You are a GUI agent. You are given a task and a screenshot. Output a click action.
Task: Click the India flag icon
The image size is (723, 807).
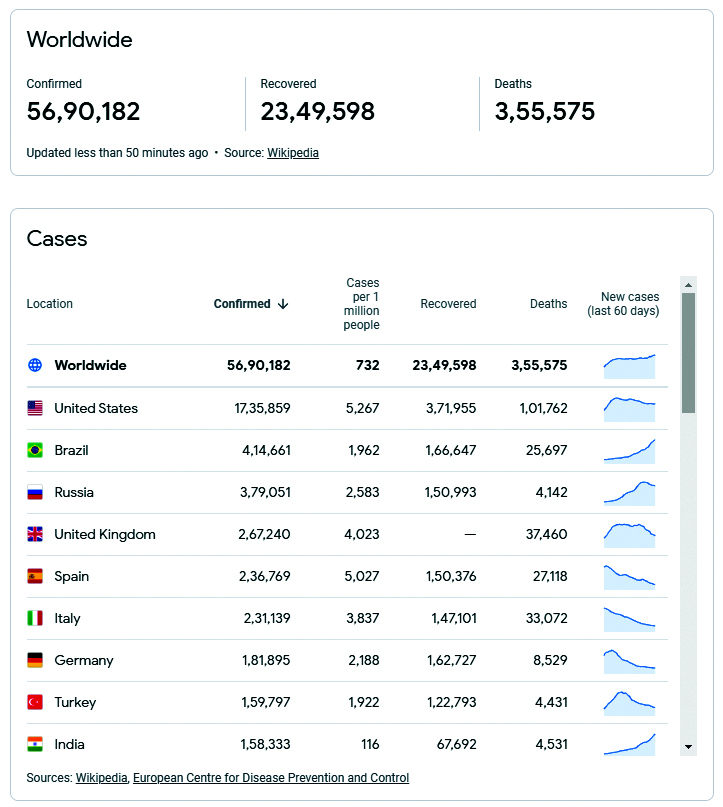[x=35, y=744]
